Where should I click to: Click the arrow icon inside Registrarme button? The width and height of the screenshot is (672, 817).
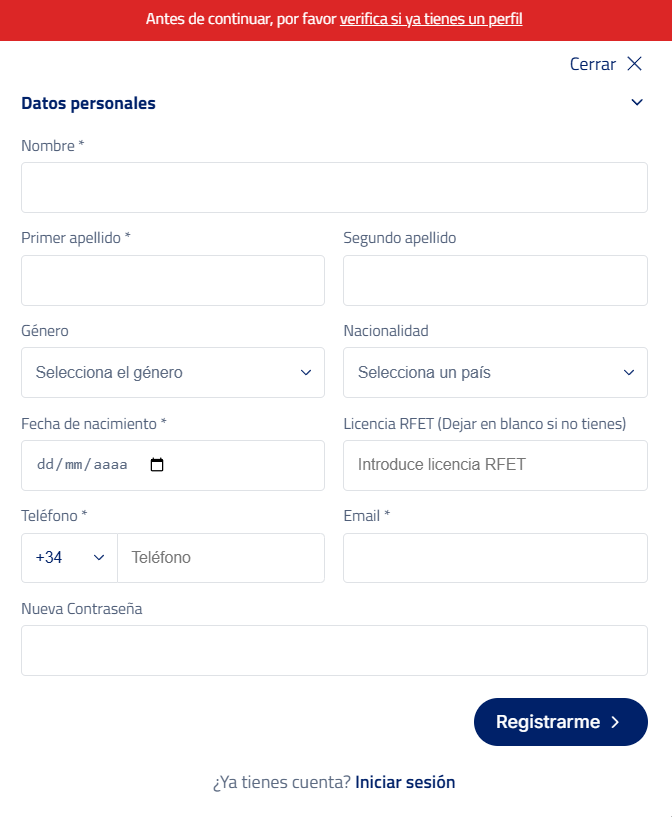pos(615,722)
